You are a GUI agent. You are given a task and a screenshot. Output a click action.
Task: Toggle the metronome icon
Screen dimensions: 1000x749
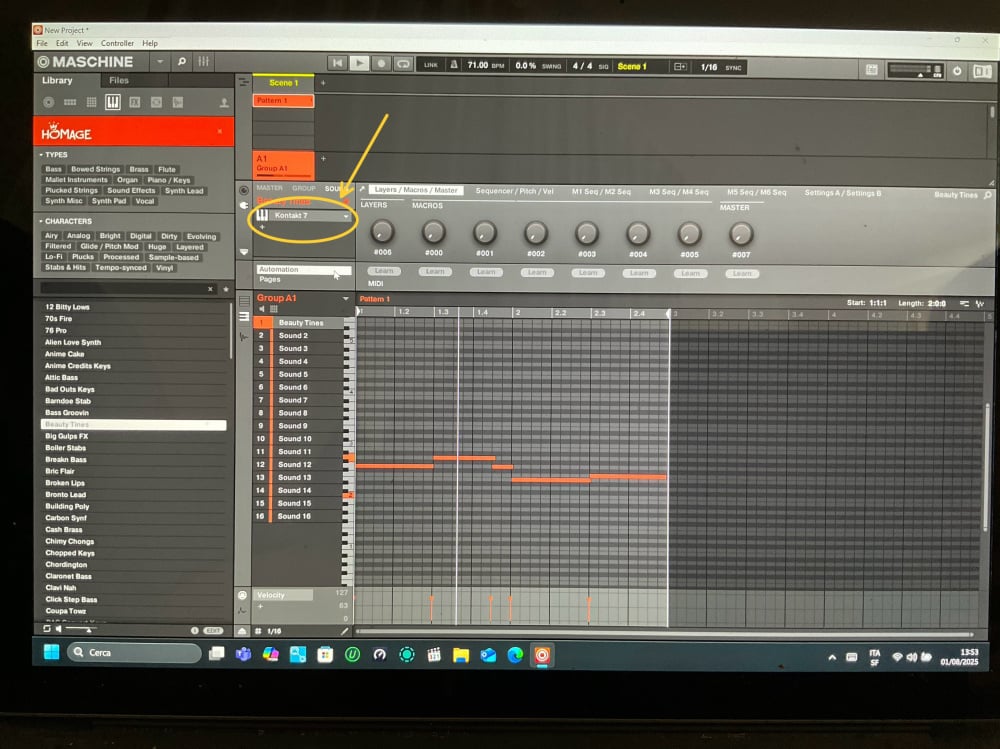[x=453, y=64]
